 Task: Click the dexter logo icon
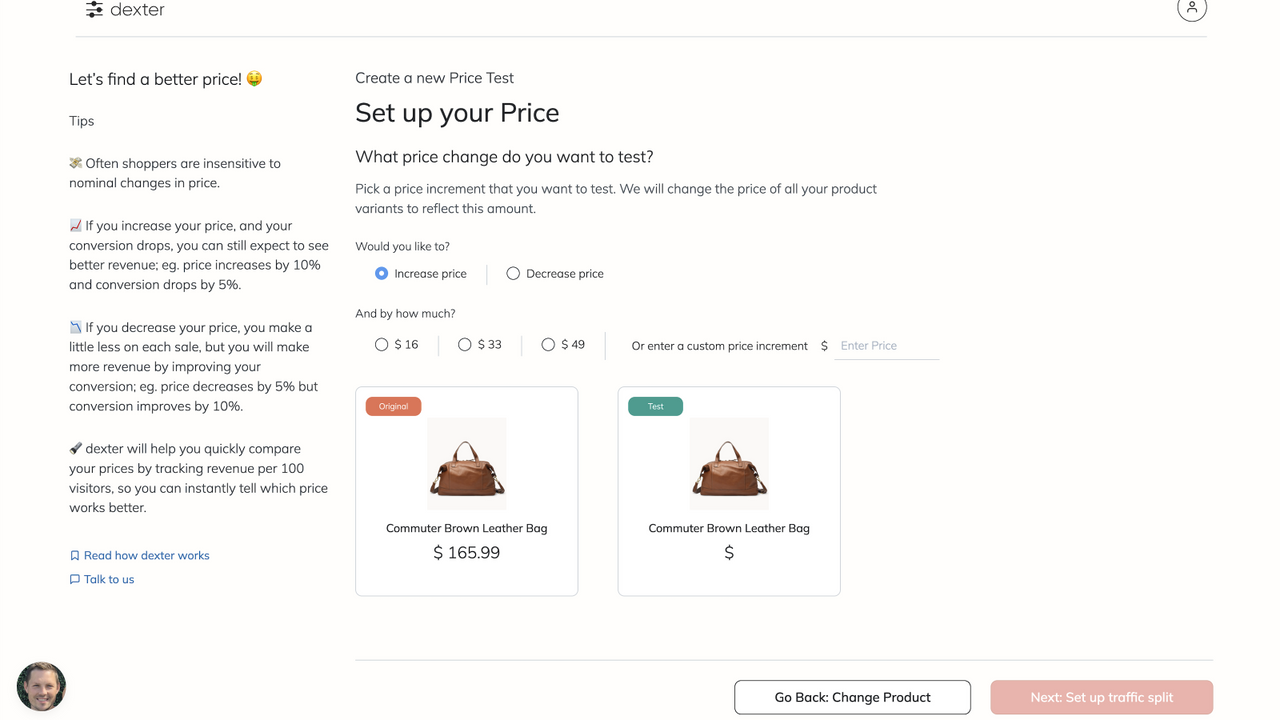(x=95, y=9)
